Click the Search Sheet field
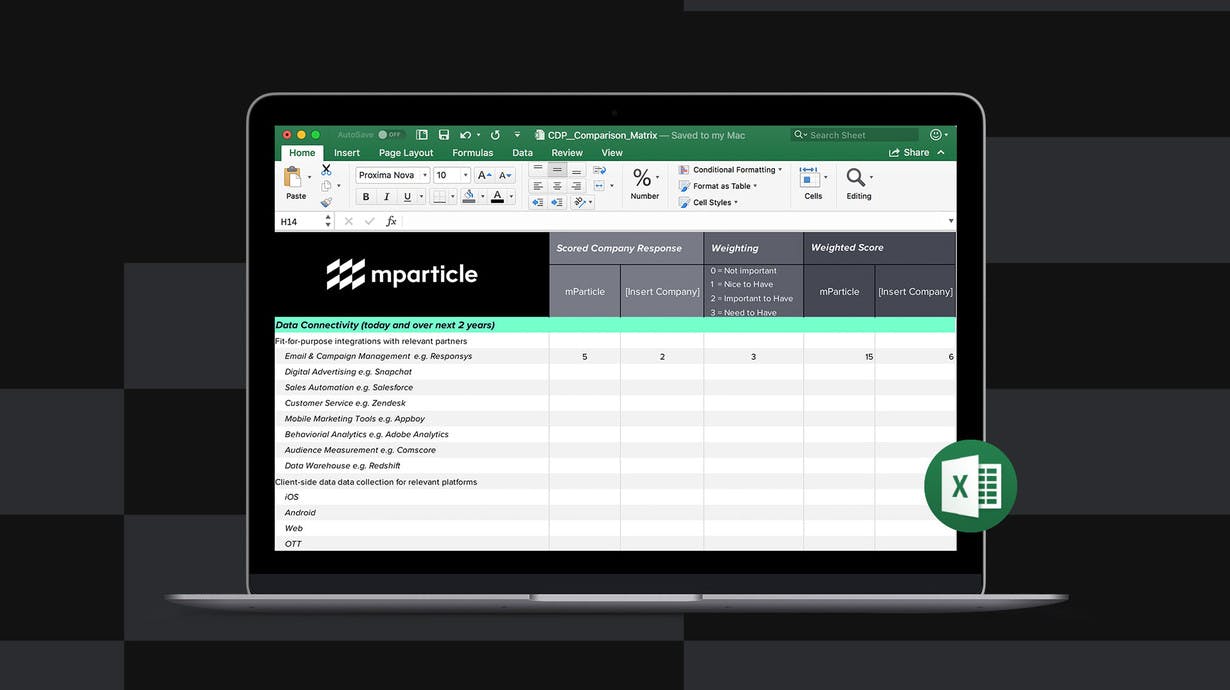Screen dimensions: 1230x690 click(855, 135)
